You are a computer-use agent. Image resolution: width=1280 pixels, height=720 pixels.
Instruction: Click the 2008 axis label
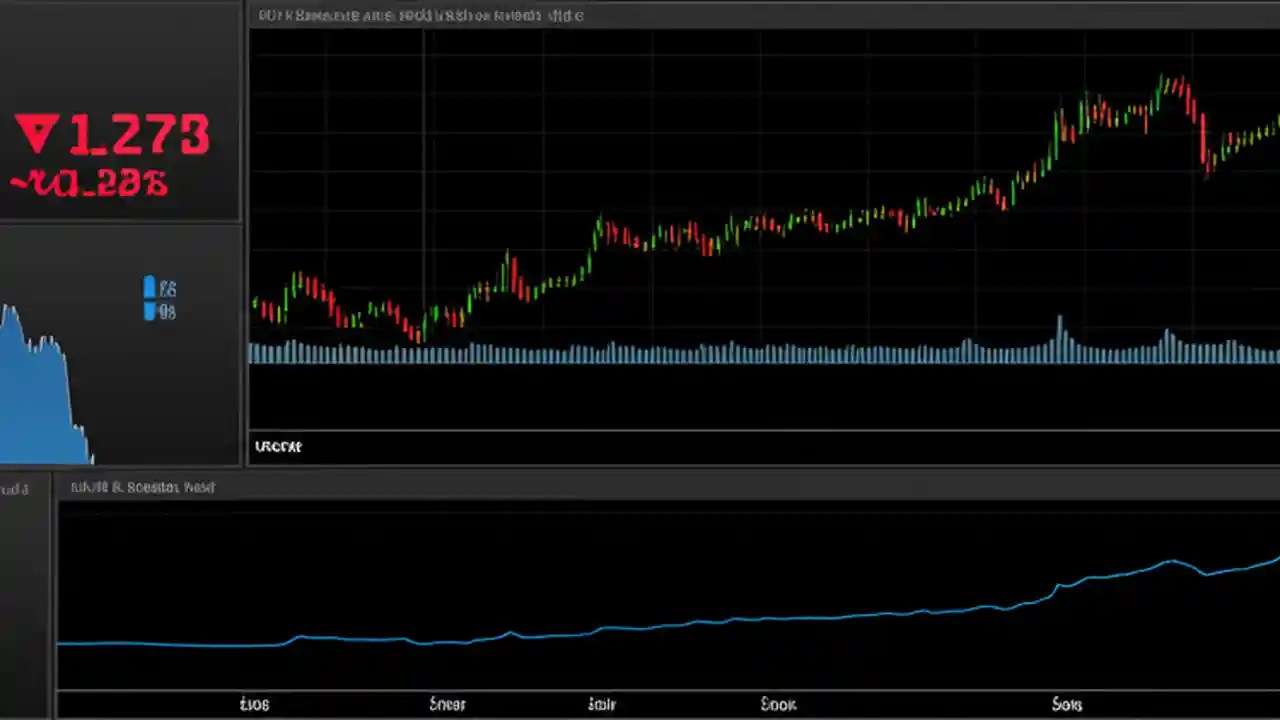coord(255,704)
